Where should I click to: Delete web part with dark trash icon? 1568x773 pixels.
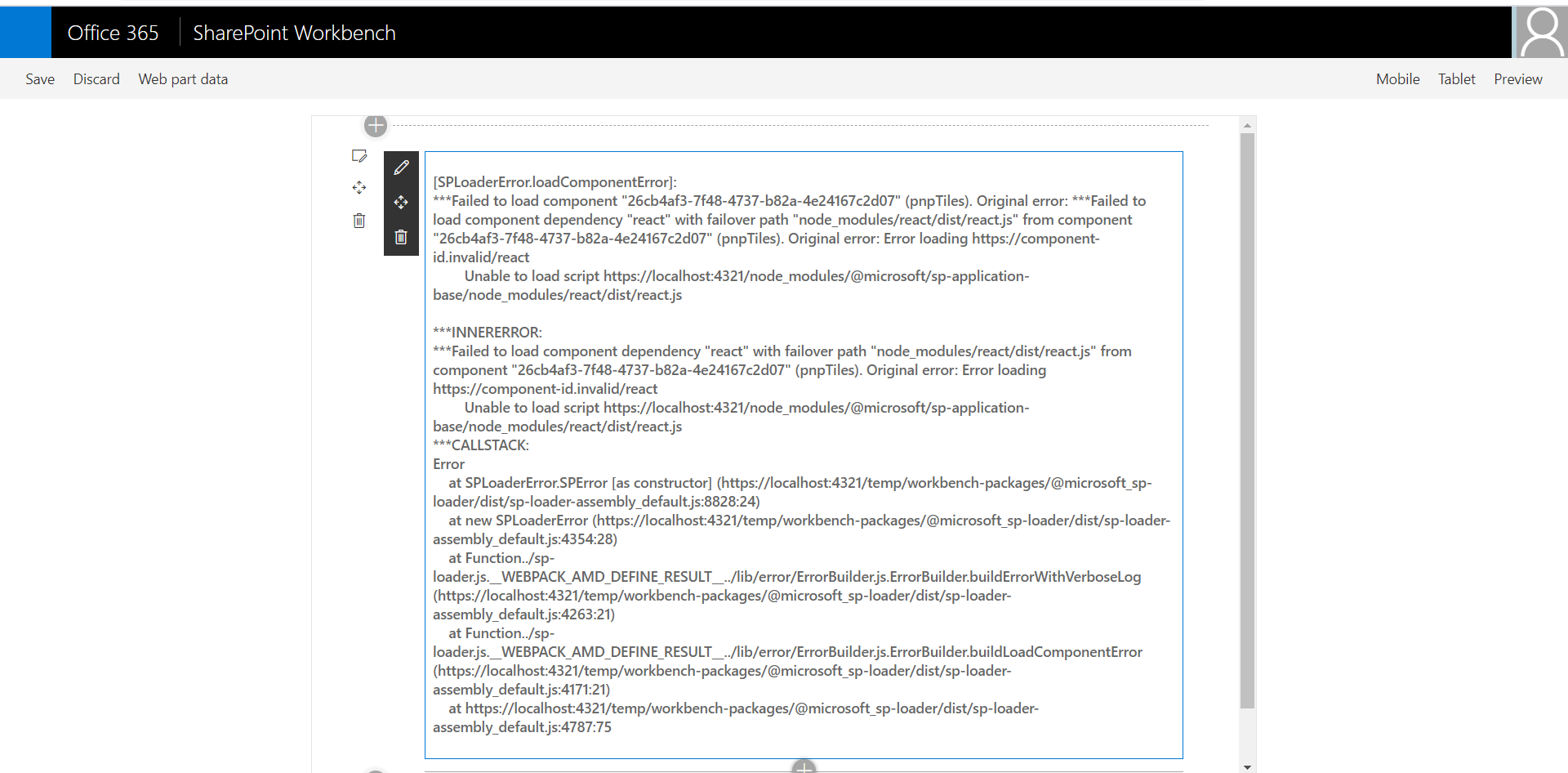[x=401, y=237]
